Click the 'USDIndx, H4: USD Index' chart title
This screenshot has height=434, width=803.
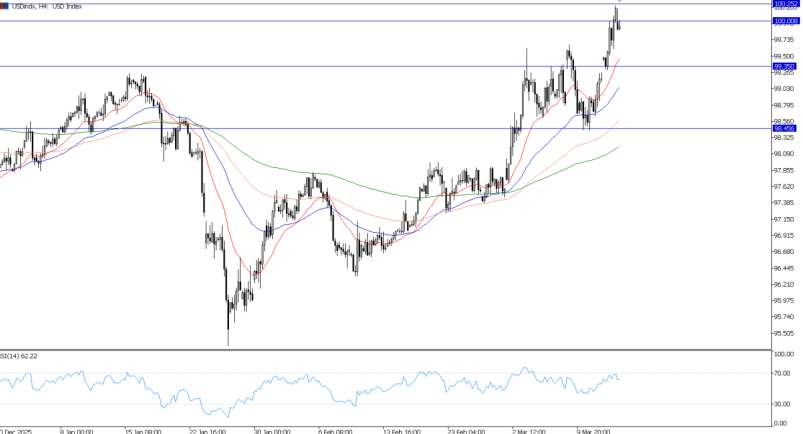(47, 6)
